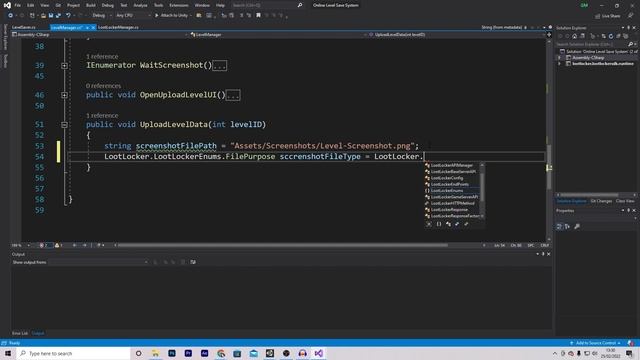Click the '1 reference' link above WaitScreenshot

(x=102, y=57)
